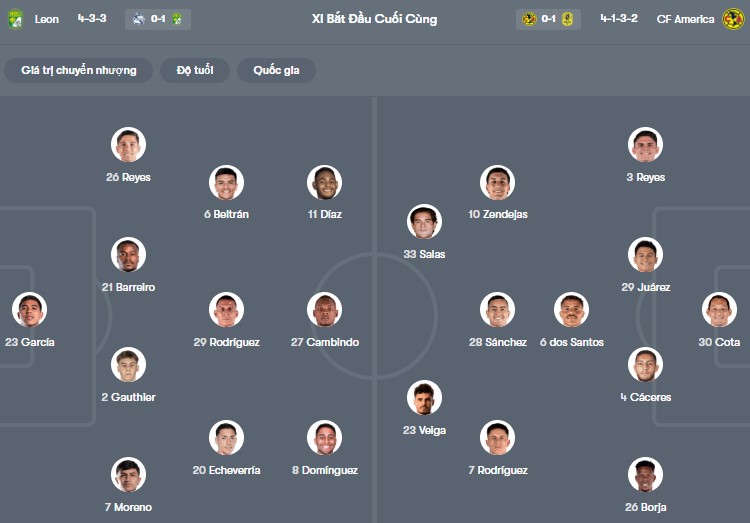The width and height of the screenshot is (750, 523).
Task: Click player 33 Salas's avatar
Action: click(424, 222)
